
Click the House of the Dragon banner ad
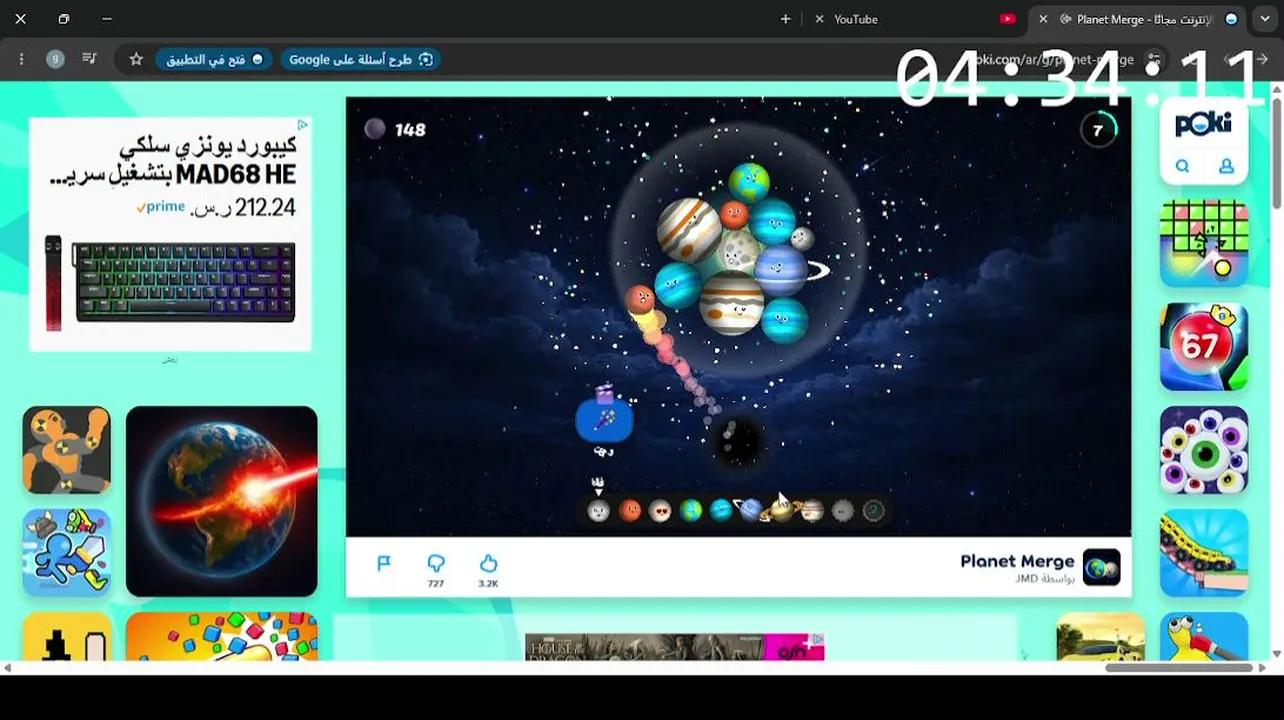point(675,647)
